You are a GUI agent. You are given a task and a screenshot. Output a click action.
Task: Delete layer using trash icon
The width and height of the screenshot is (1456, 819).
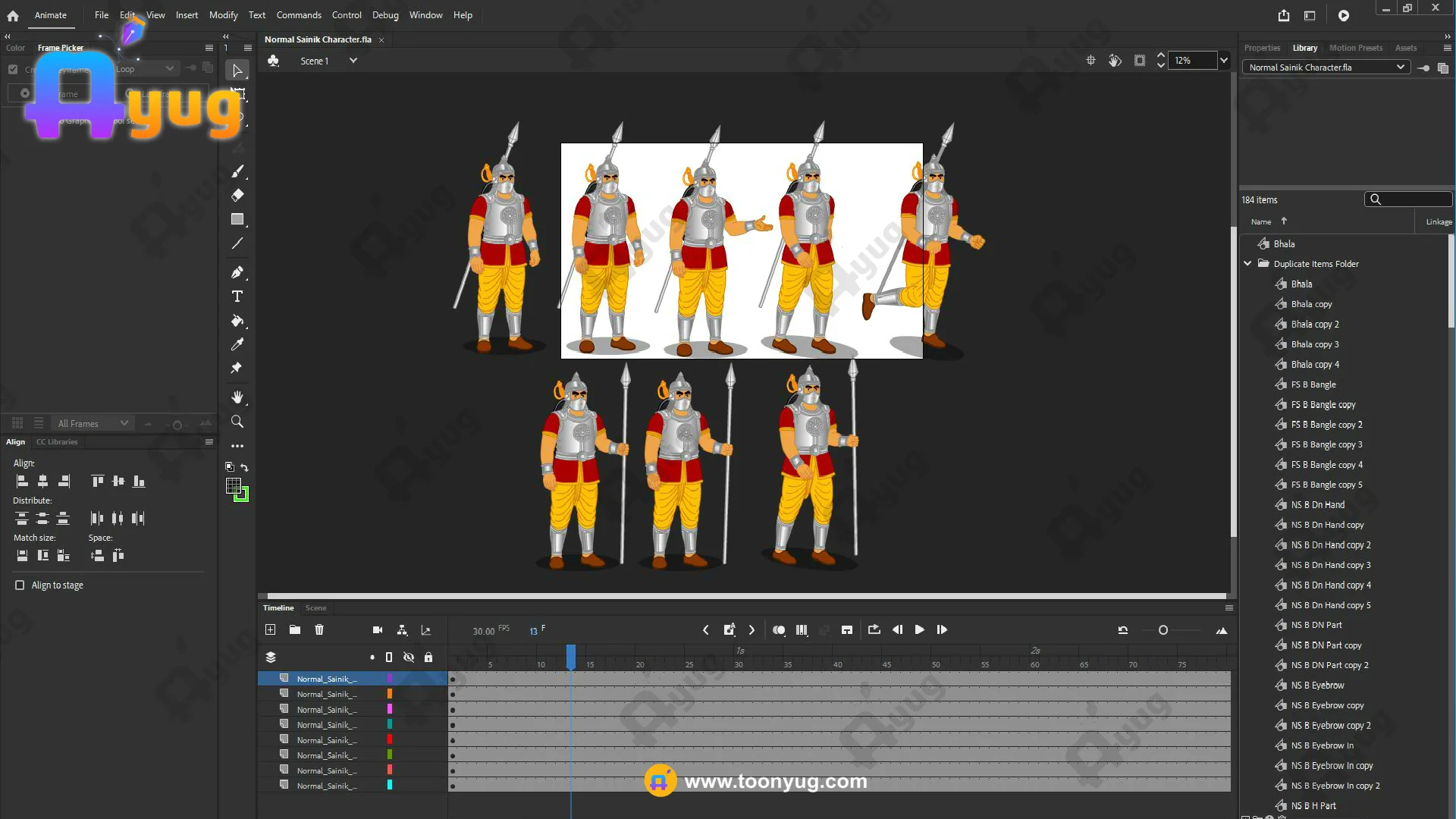pos(319,629)
